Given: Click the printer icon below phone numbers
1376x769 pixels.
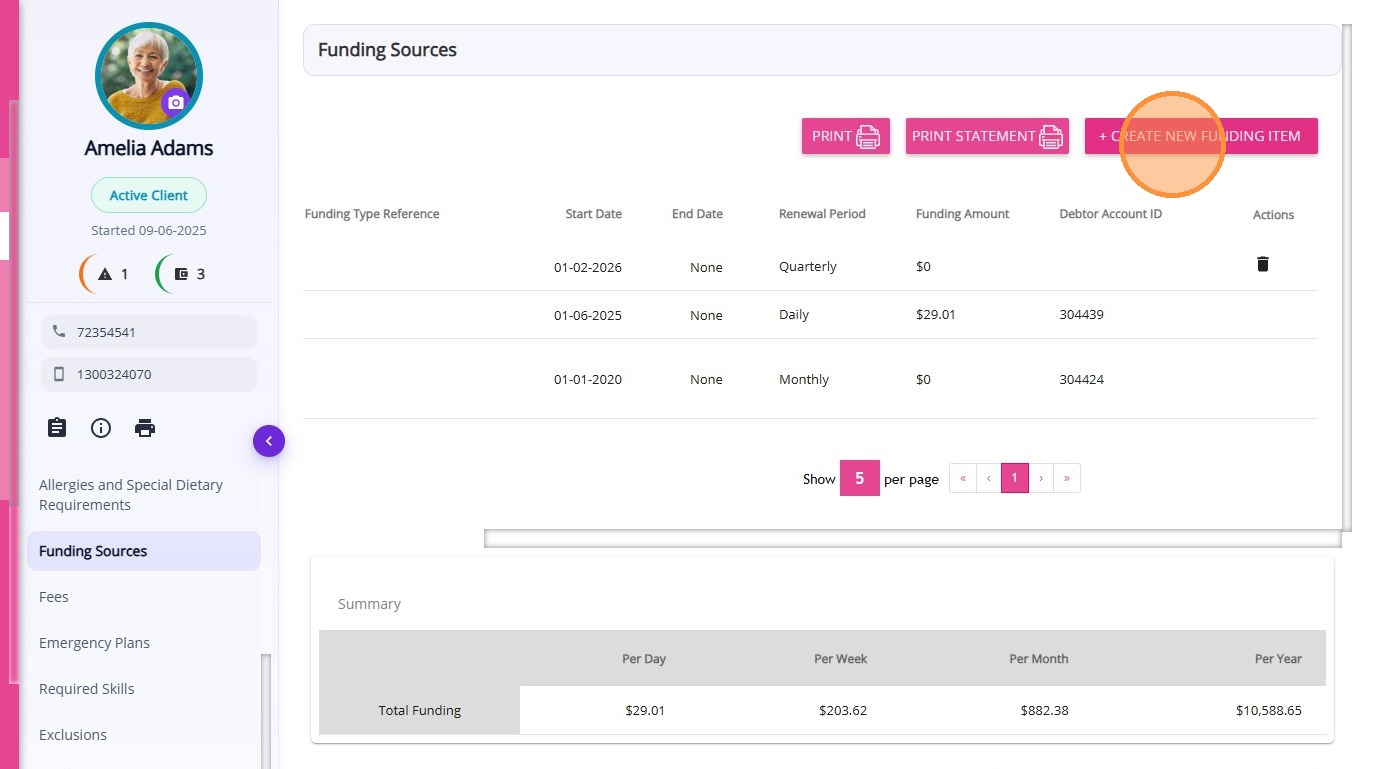Looking at the screenshot, I should point(145,428).
